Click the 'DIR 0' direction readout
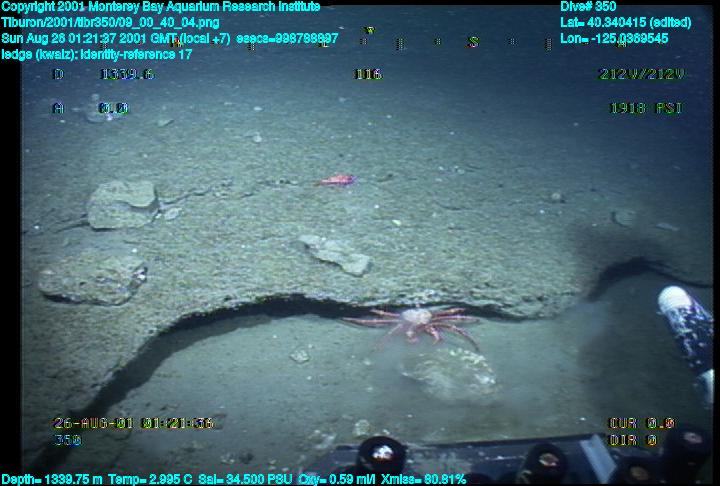 (633, 440)
